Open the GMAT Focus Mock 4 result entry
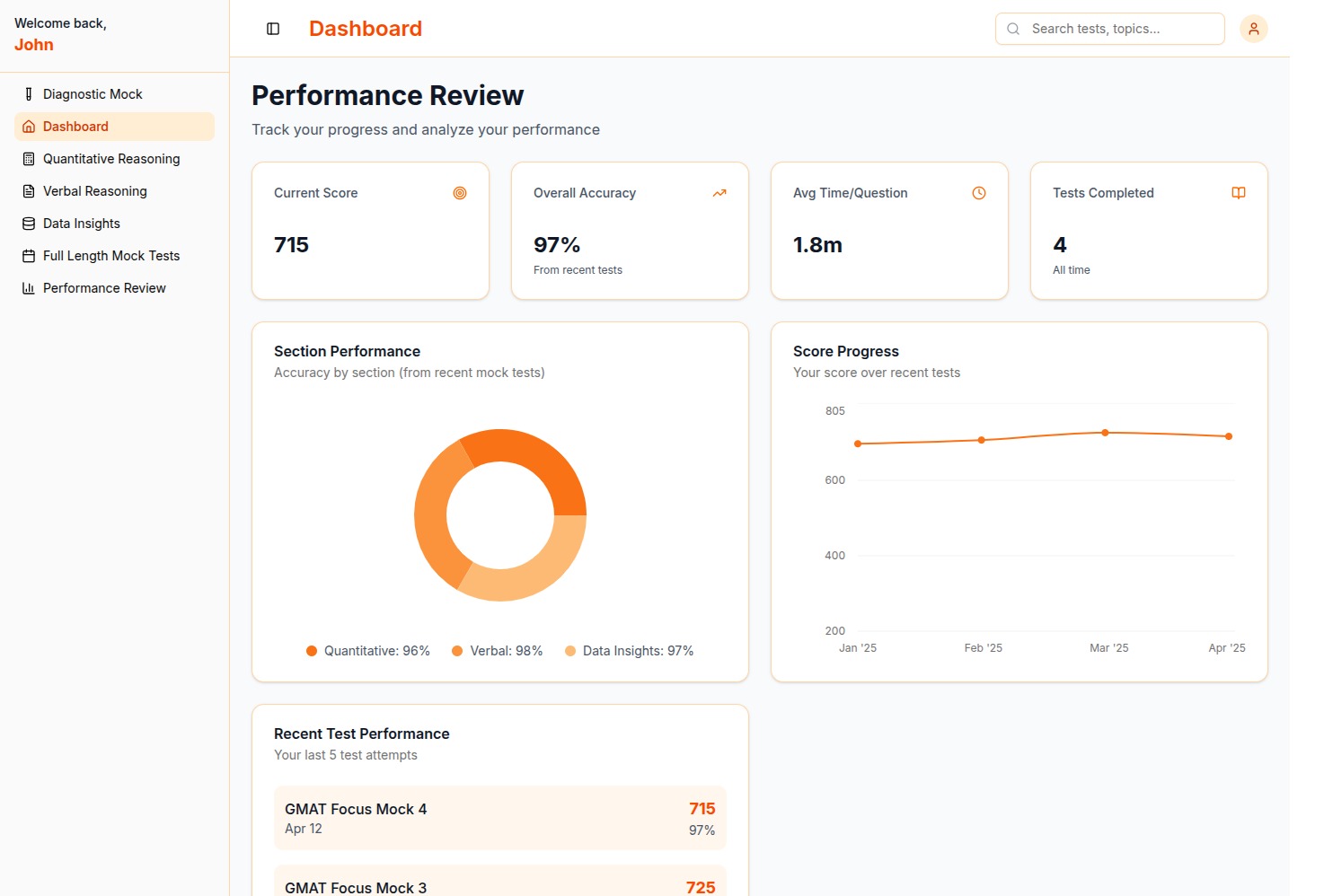The height and width of the screenshot is (896, 1324). point(500,817)
